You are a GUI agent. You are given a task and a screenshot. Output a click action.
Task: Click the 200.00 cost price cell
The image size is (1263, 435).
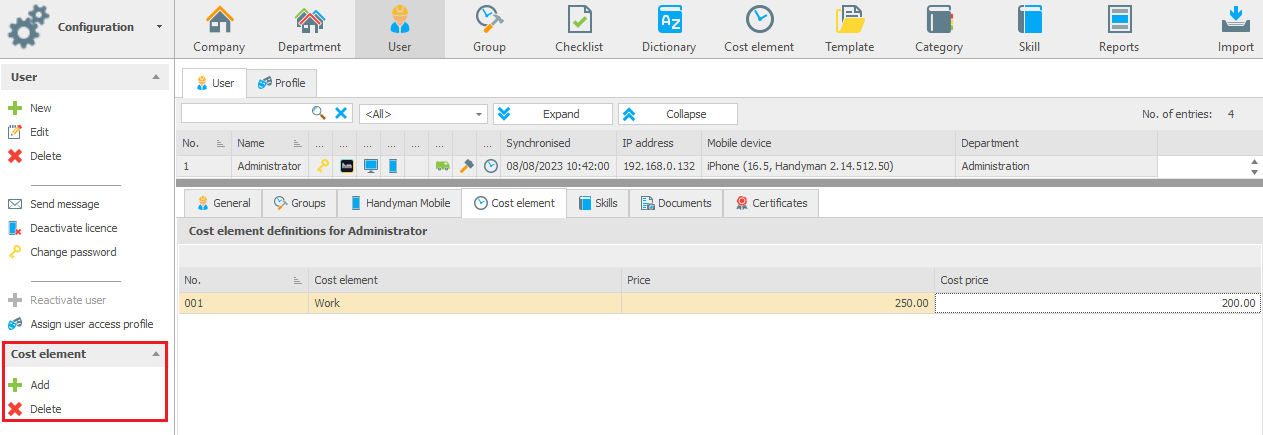pos(1098,303)
